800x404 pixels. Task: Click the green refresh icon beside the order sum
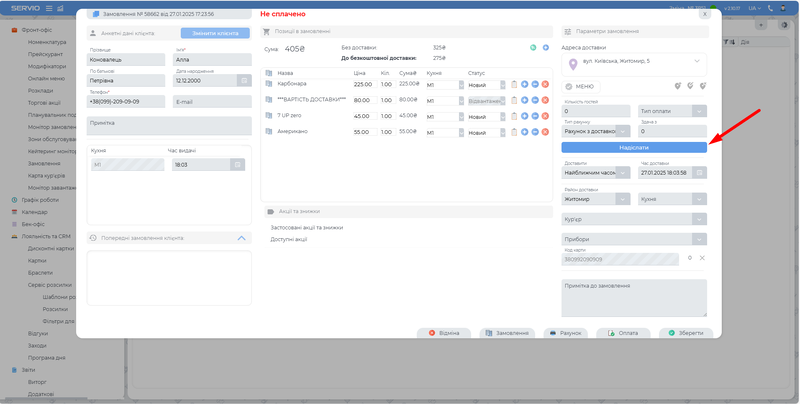[533, 47]
